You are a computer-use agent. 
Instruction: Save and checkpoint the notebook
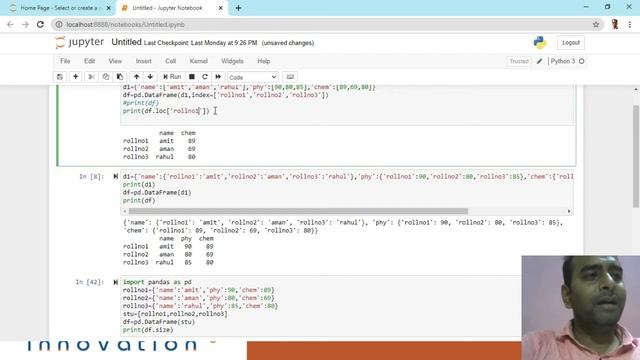point(60,77)
